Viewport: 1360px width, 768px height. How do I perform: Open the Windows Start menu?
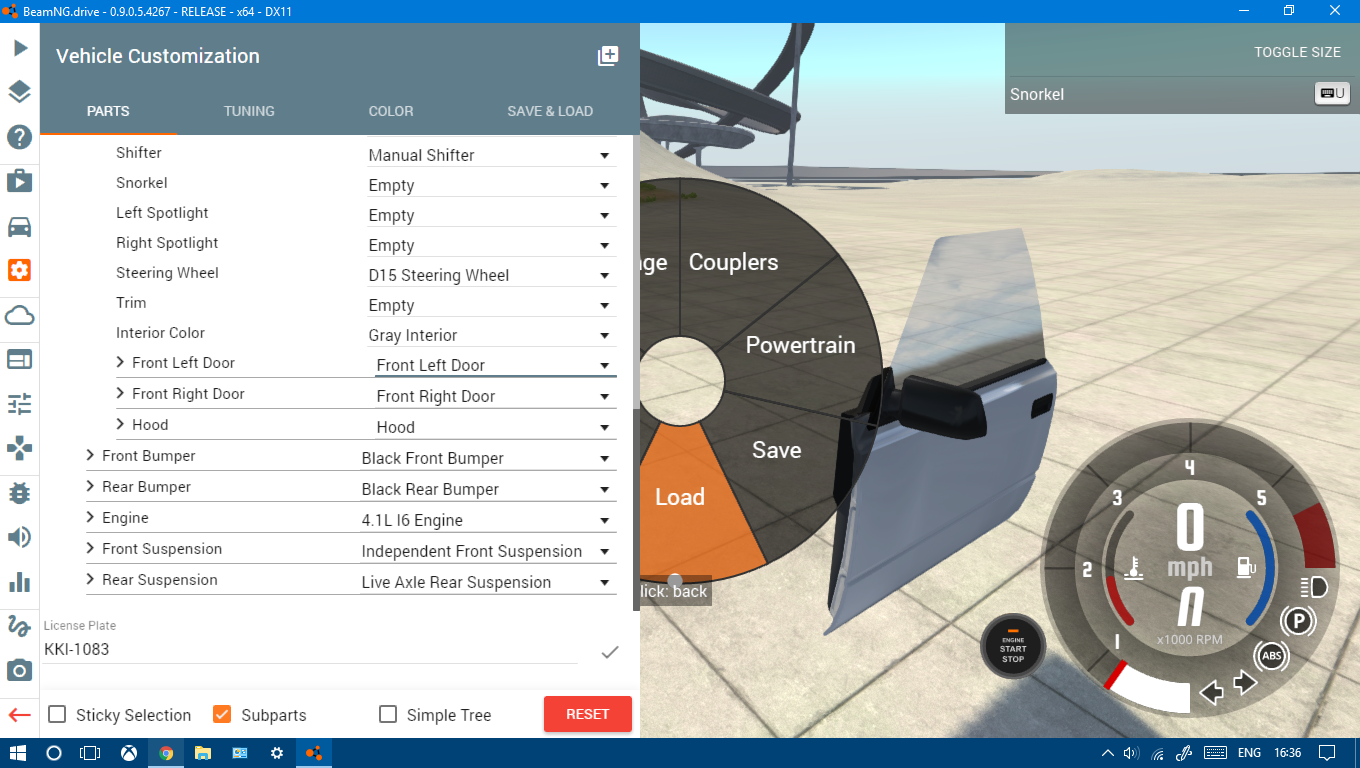(x=18, y=753)
